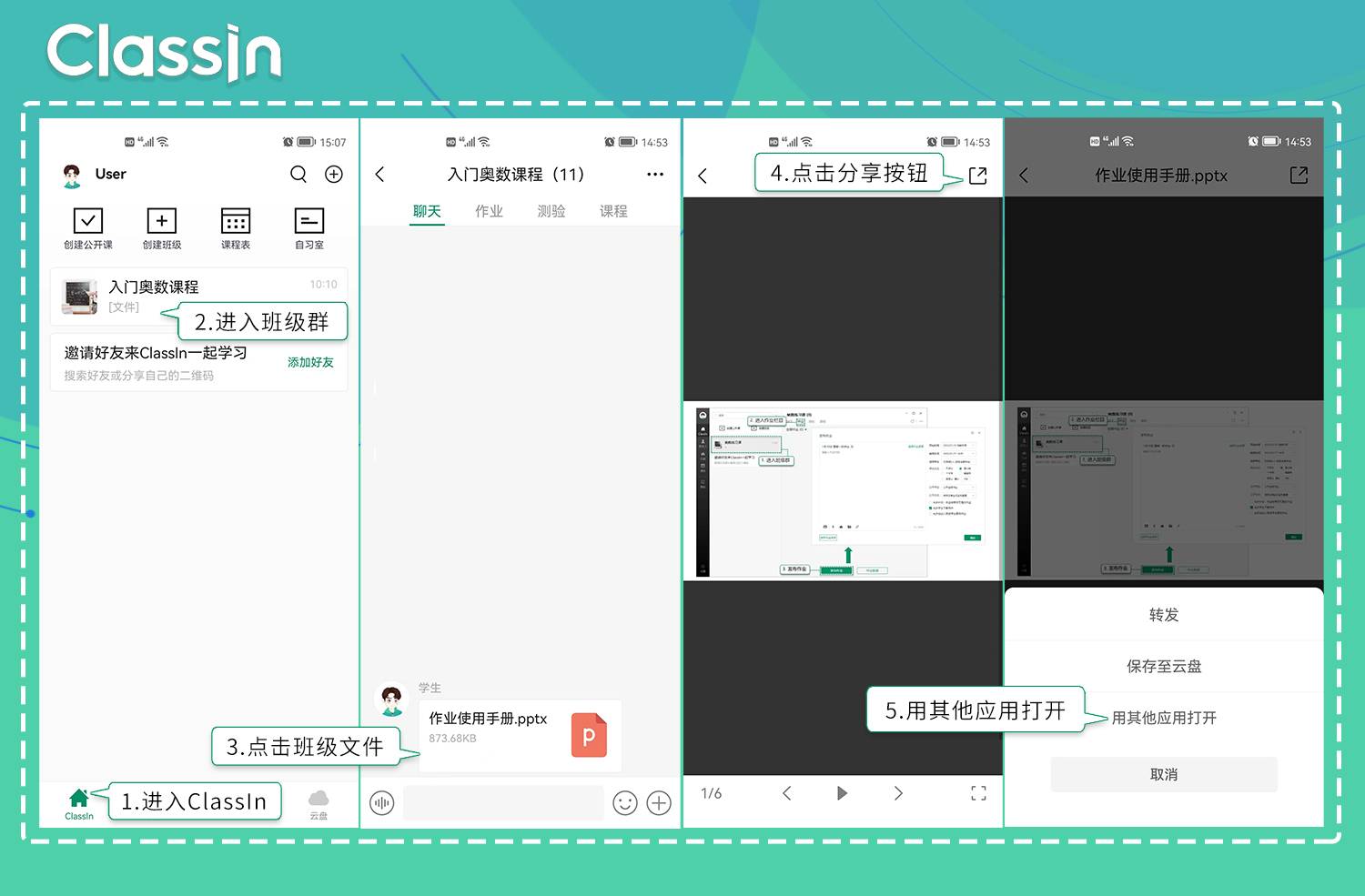
Task: Tap the 添加好友 link
Action: (310, 362)
